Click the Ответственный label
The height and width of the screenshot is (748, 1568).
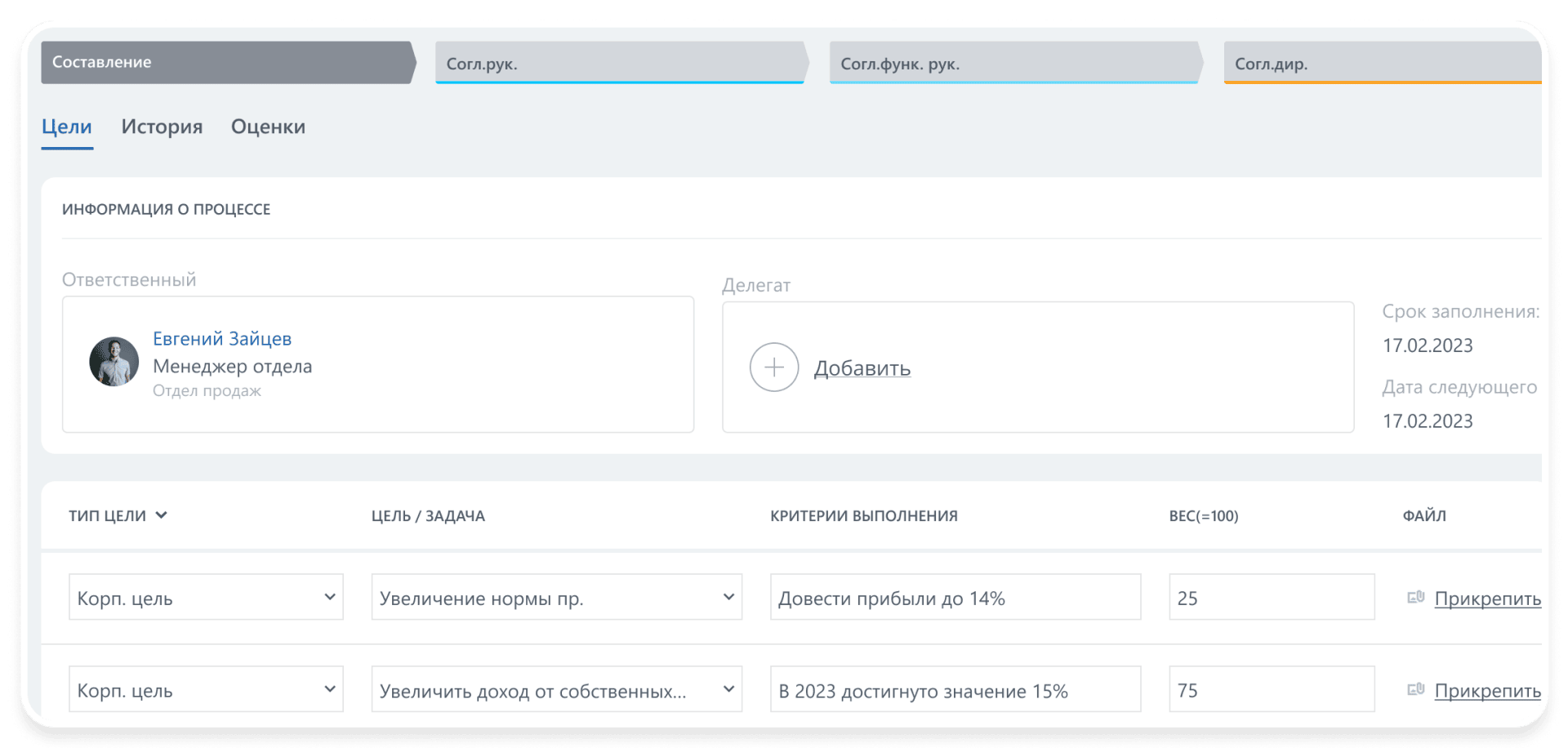pyautogui.click(x=129, y=280)
